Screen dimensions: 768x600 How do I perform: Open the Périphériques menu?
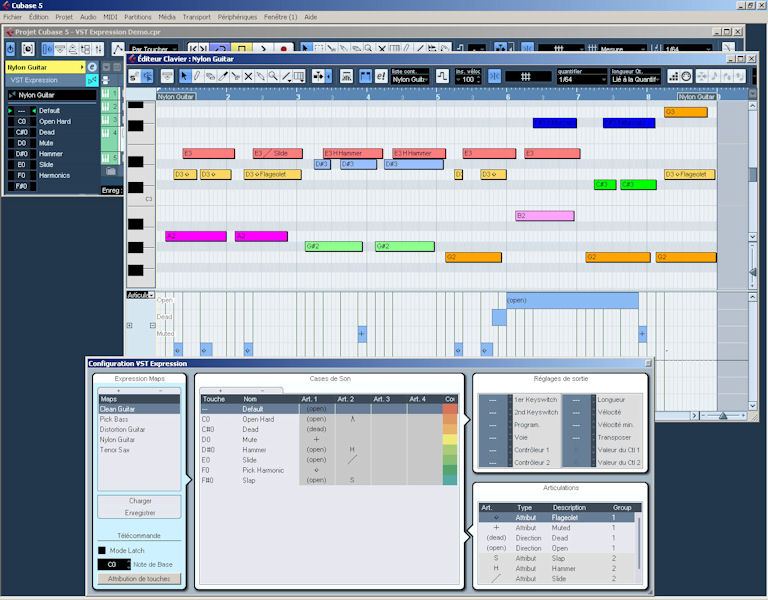pos(237,17)
